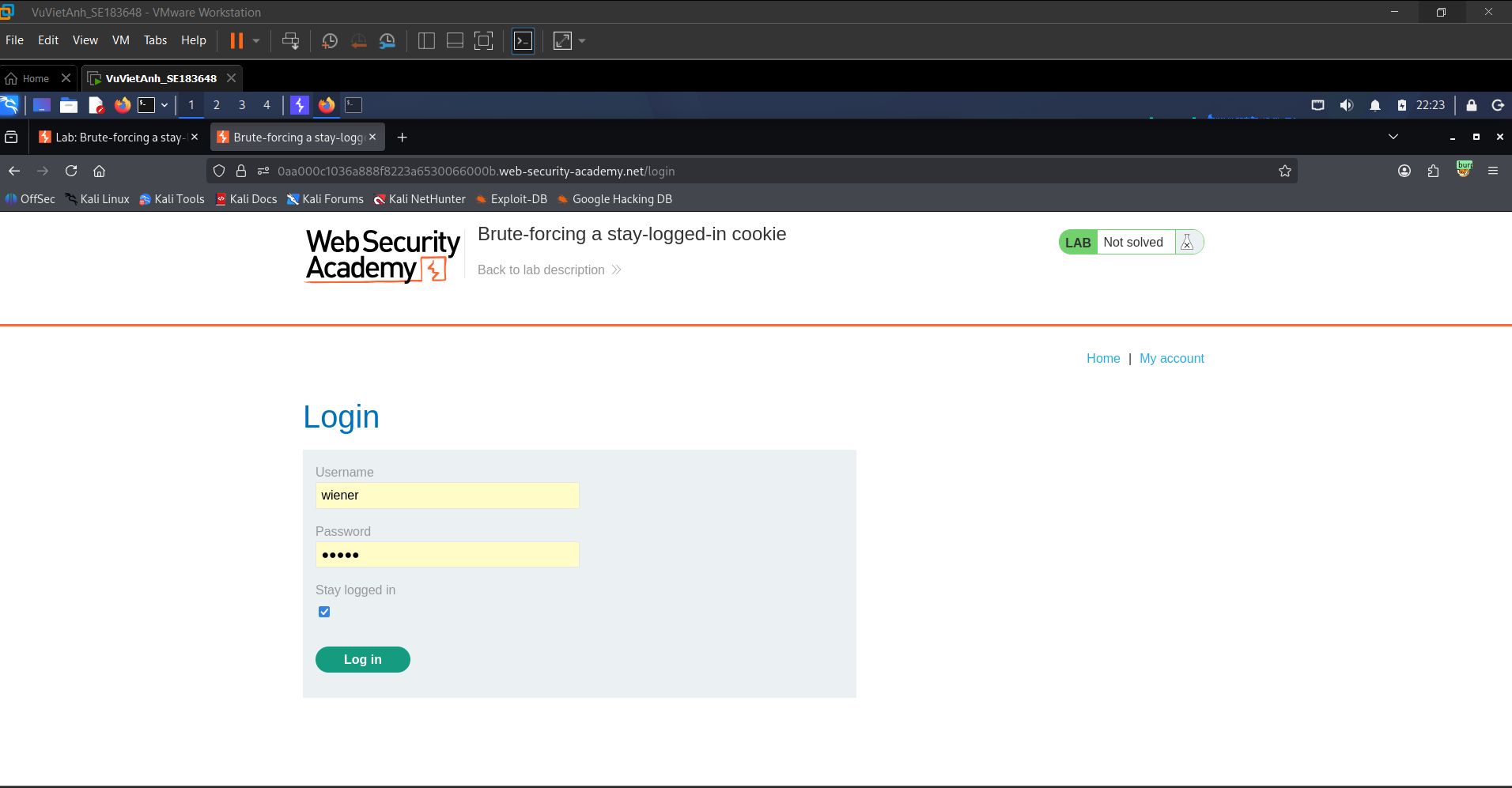Open the Kali Tools bookmark
Viewport: 1512px width, 788px height.
[172, 199]
